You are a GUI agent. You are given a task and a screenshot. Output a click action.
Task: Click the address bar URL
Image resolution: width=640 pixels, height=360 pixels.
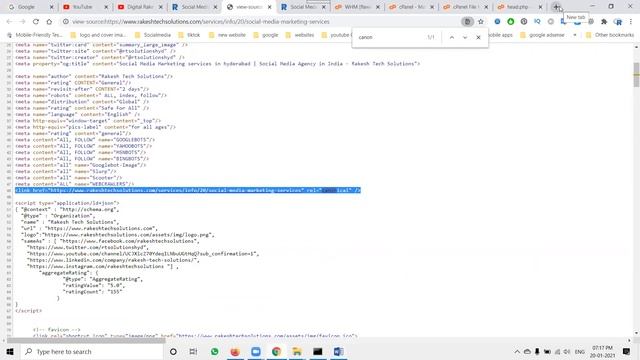point(201,22)
